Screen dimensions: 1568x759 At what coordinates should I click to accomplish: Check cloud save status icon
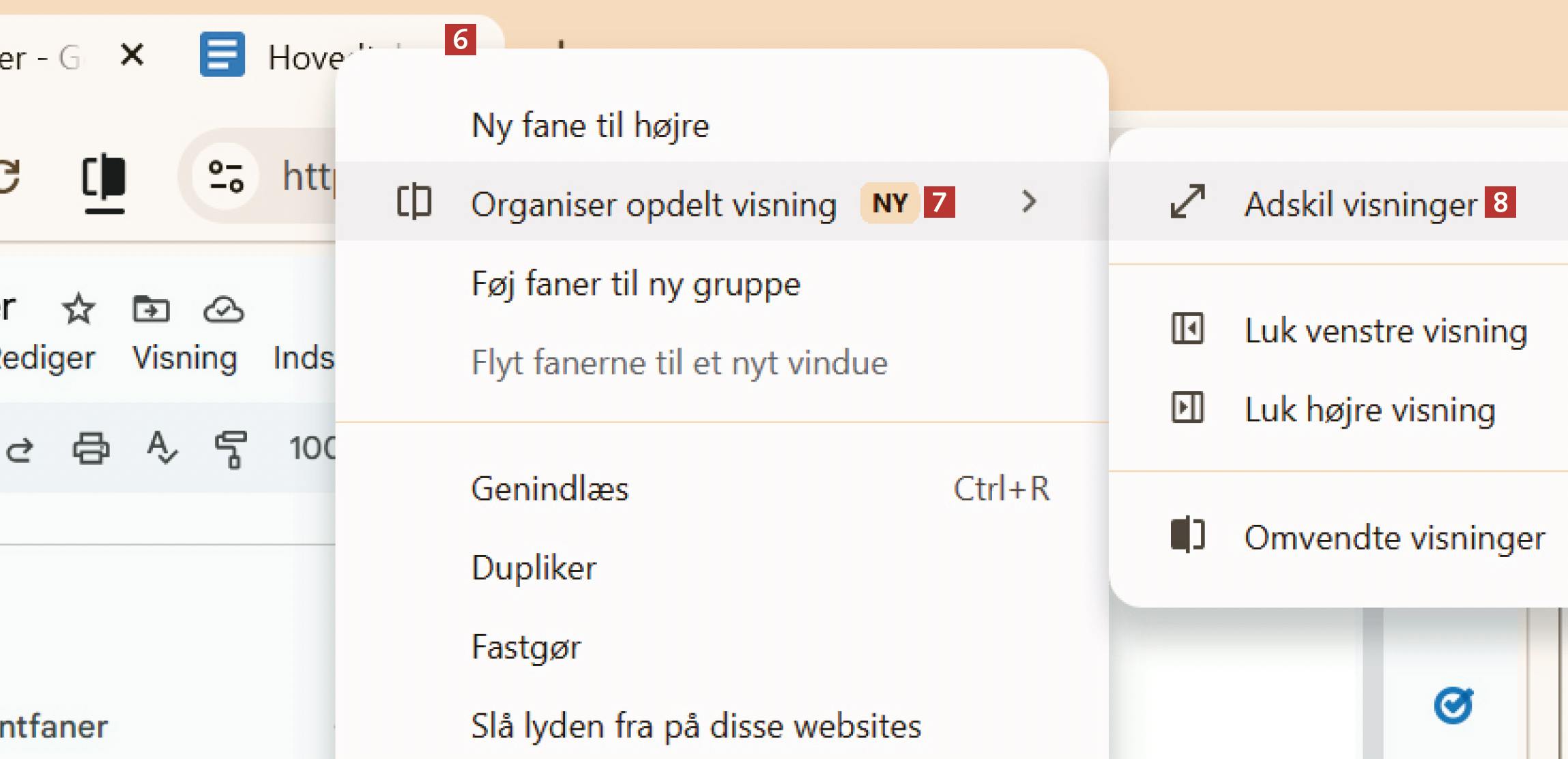pyautogui.click(x=223, y=310)
